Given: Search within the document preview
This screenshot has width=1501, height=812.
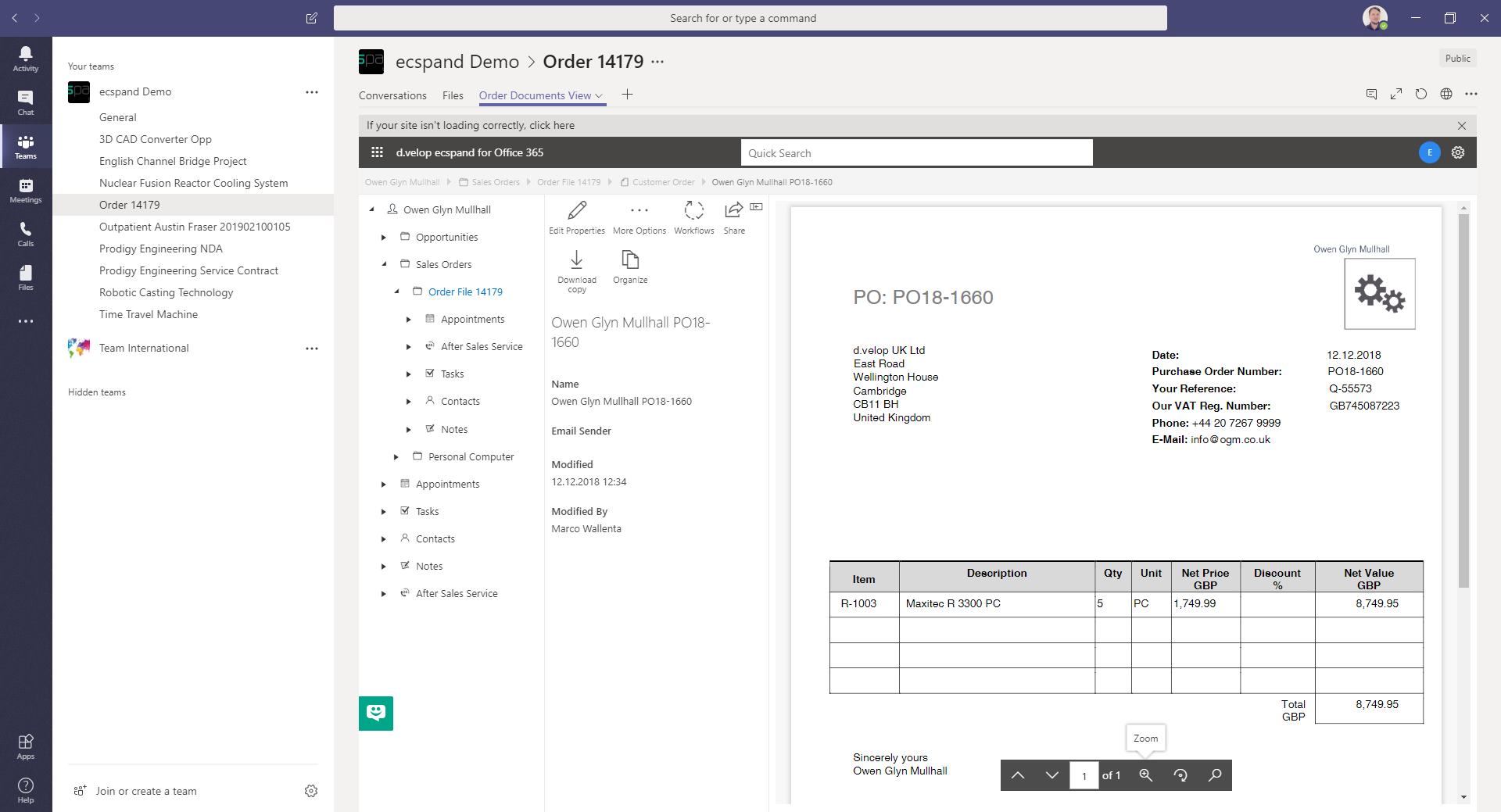Looking at the screenshot, I should [1215, 775].
